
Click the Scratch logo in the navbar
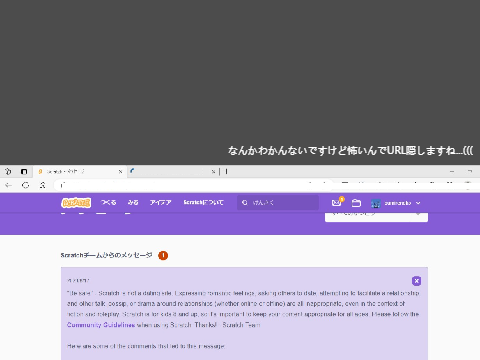(x=76, y=203)
